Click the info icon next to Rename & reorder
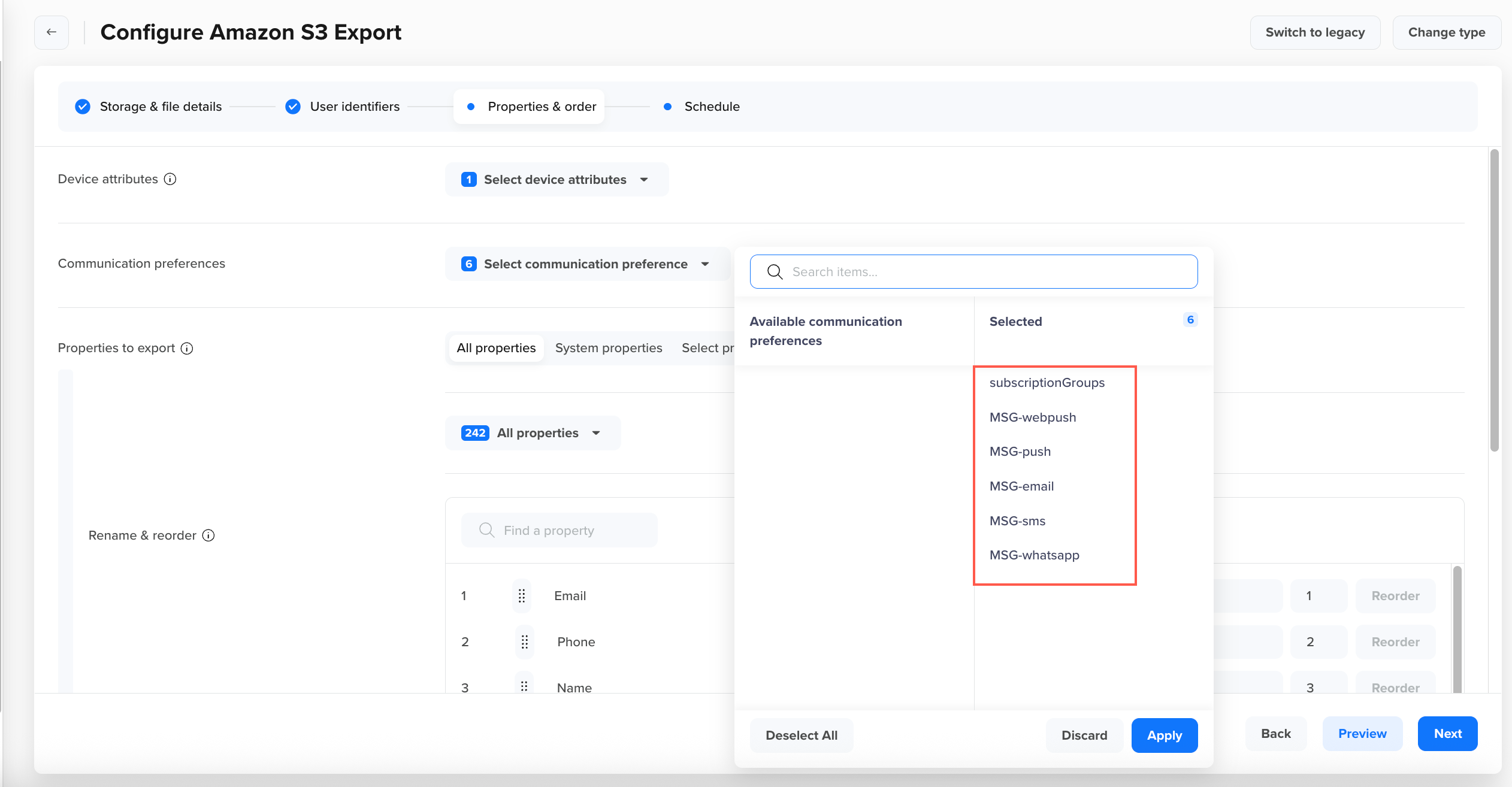This screenshot has height=787, width=1512. pyautogui.click(x=208, y=535)
